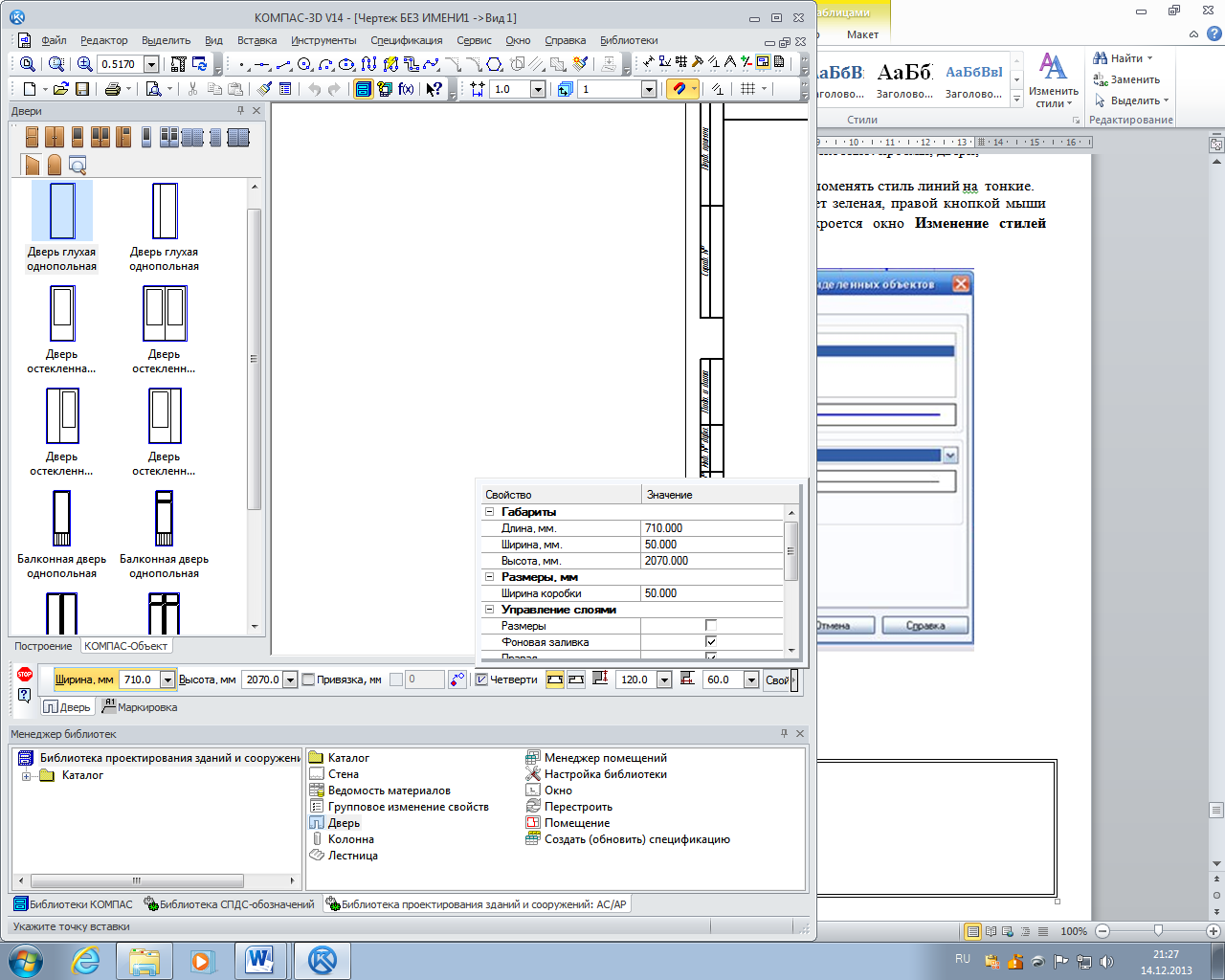Open Настройка библиотеки item
Image resolution: width=1225 pixels, height=980 pixels.
(596, 774)
